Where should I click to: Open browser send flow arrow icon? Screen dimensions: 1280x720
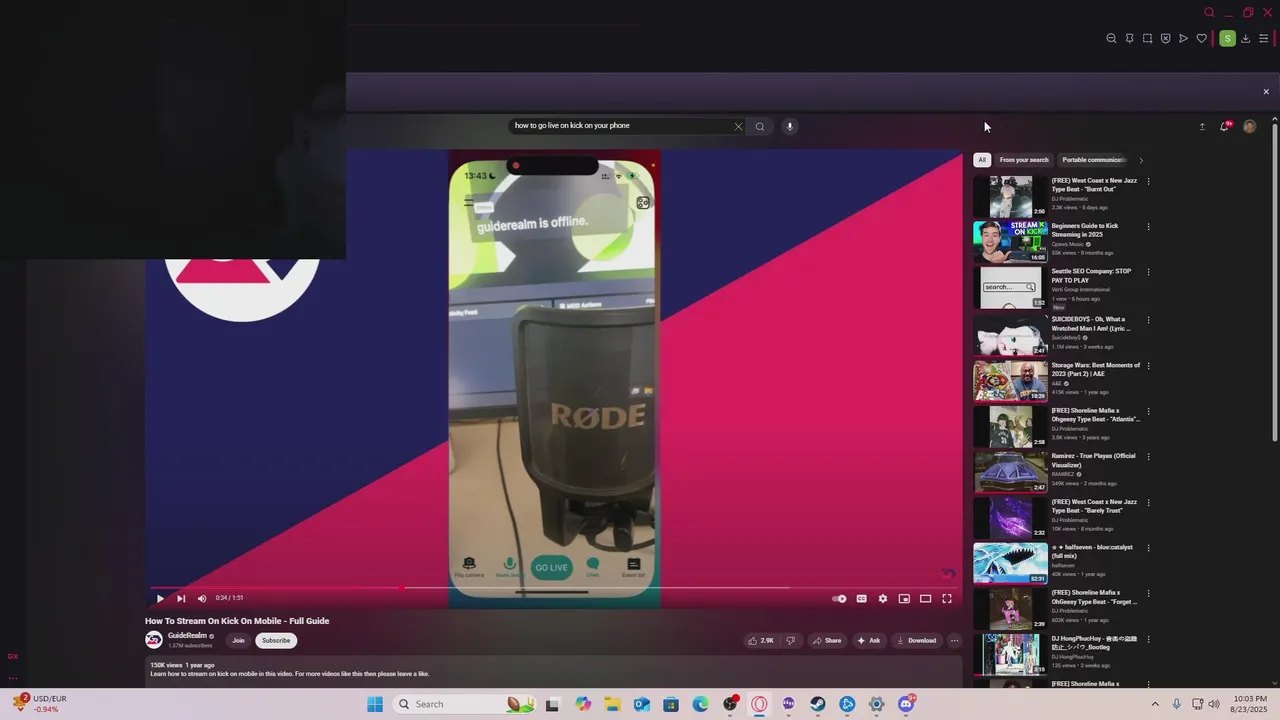tap(1183, 39)
